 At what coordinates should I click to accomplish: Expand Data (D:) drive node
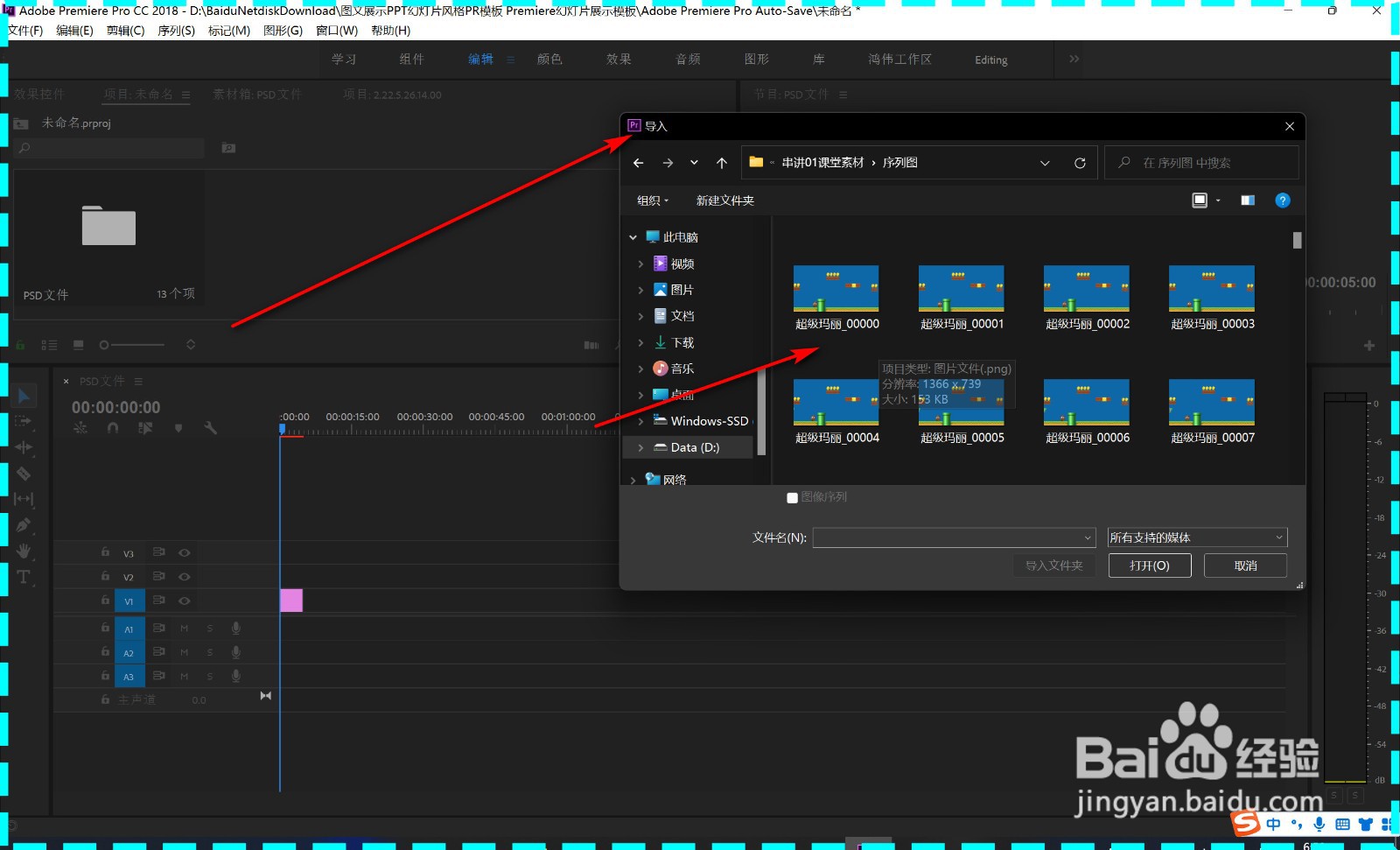640,447
